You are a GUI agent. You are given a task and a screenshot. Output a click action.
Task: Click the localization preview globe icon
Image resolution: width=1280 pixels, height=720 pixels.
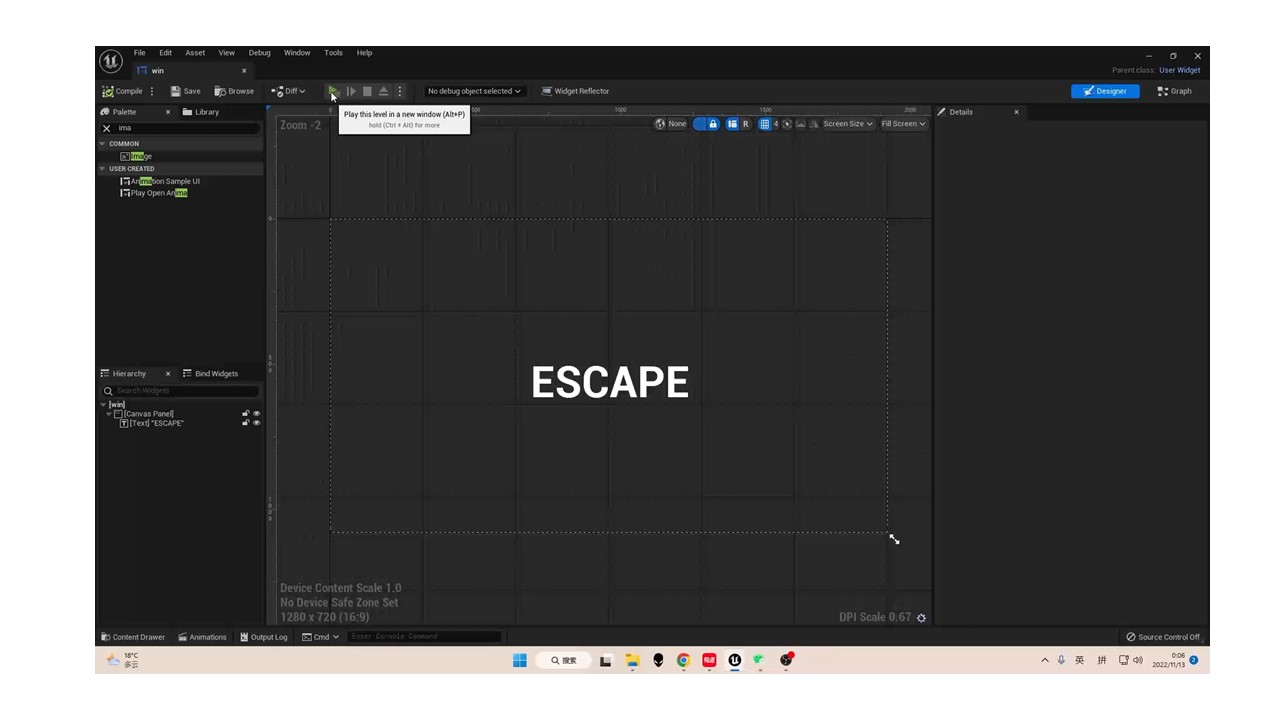point(660,123)
